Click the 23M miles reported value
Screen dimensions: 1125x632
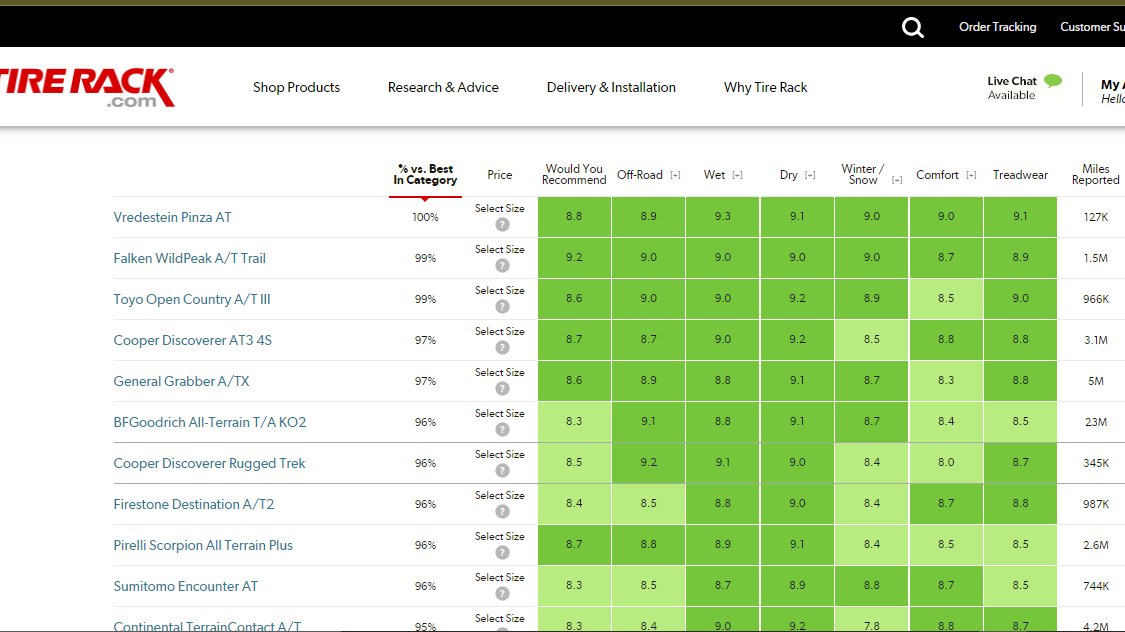click(1096, 422)
